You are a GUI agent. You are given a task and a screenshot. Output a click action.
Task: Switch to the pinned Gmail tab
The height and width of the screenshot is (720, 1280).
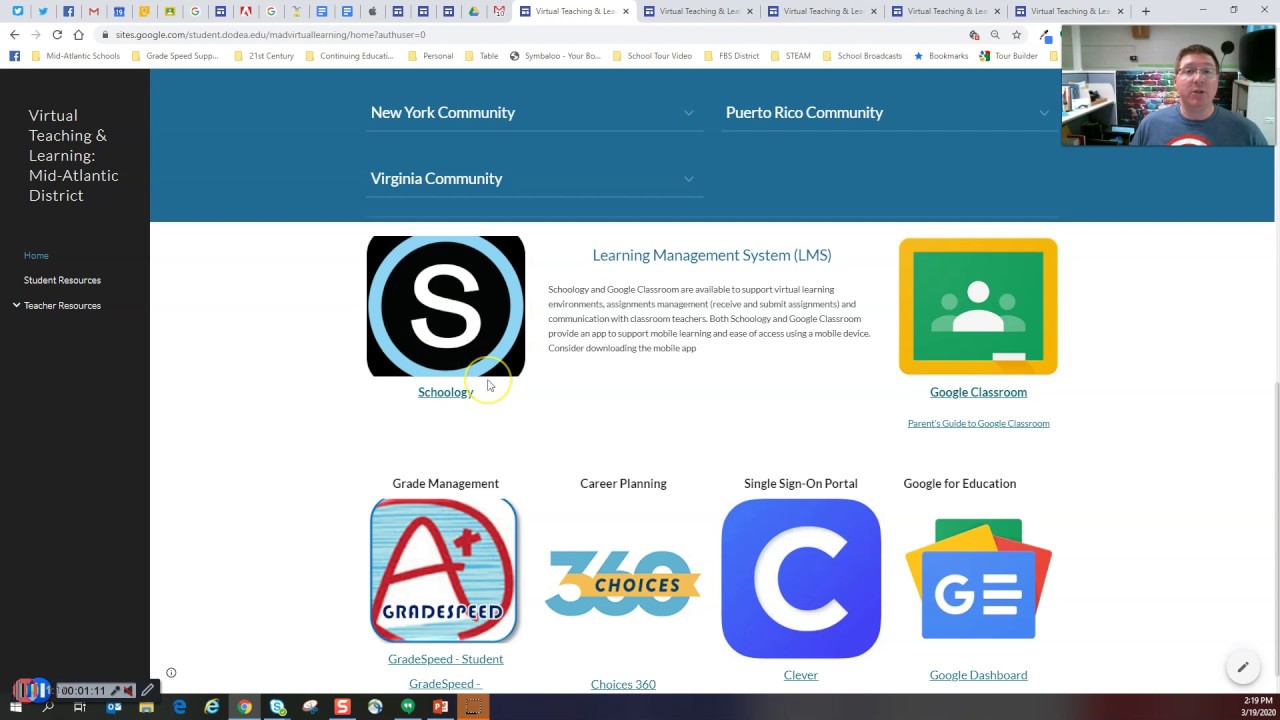(94, 11)
